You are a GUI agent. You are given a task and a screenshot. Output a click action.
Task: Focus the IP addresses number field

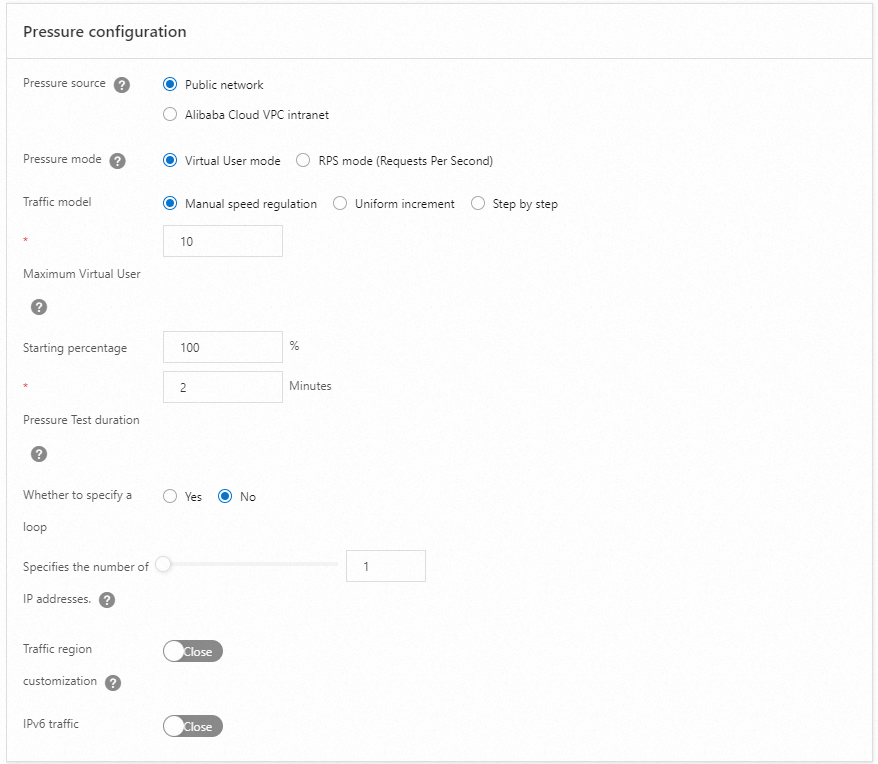pos(386,566)
